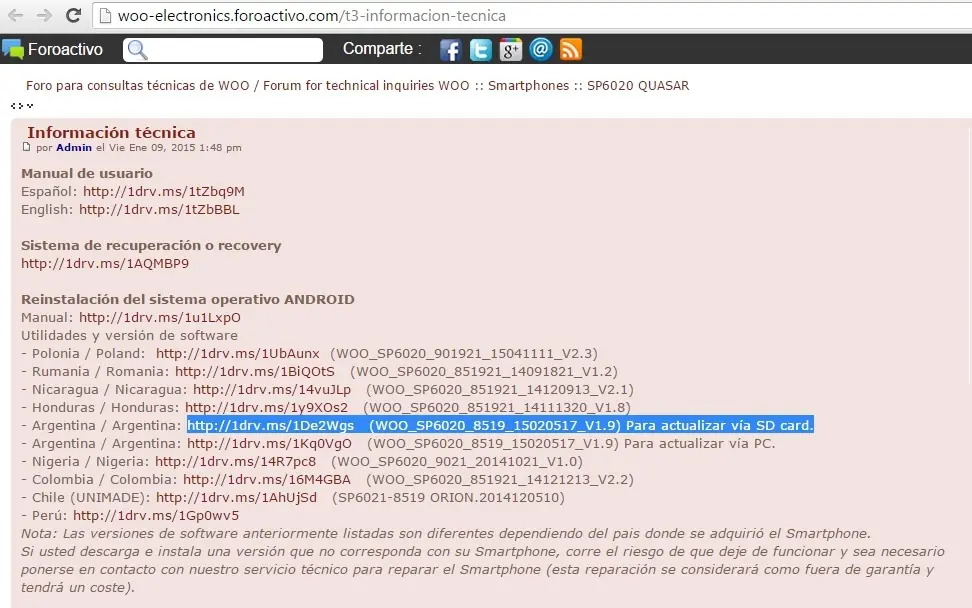Click the browser forward arrow

click(44, 15)
